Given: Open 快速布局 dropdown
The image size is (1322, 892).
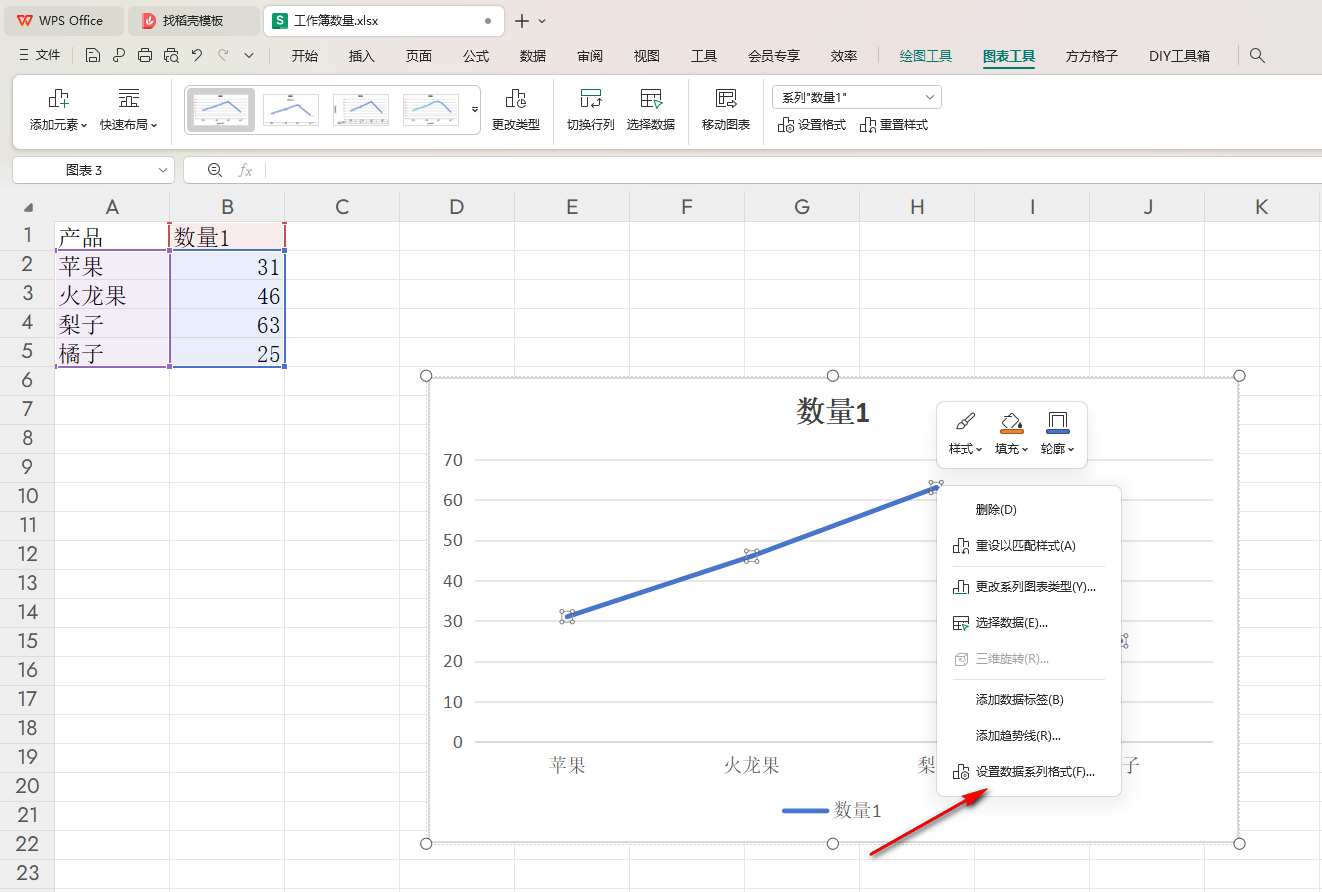Looking at the screenshot, I should (129, 110).
